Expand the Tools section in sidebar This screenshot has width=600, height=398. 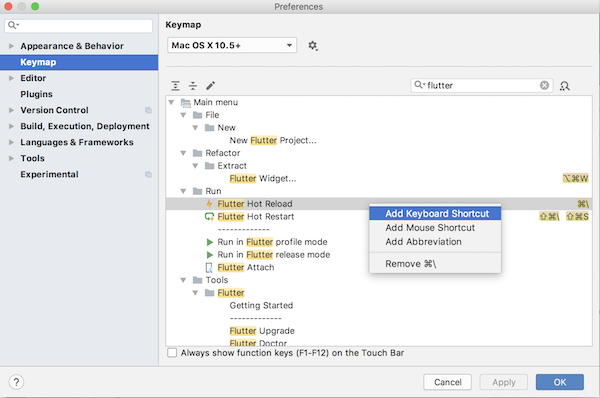pos(11,158)
